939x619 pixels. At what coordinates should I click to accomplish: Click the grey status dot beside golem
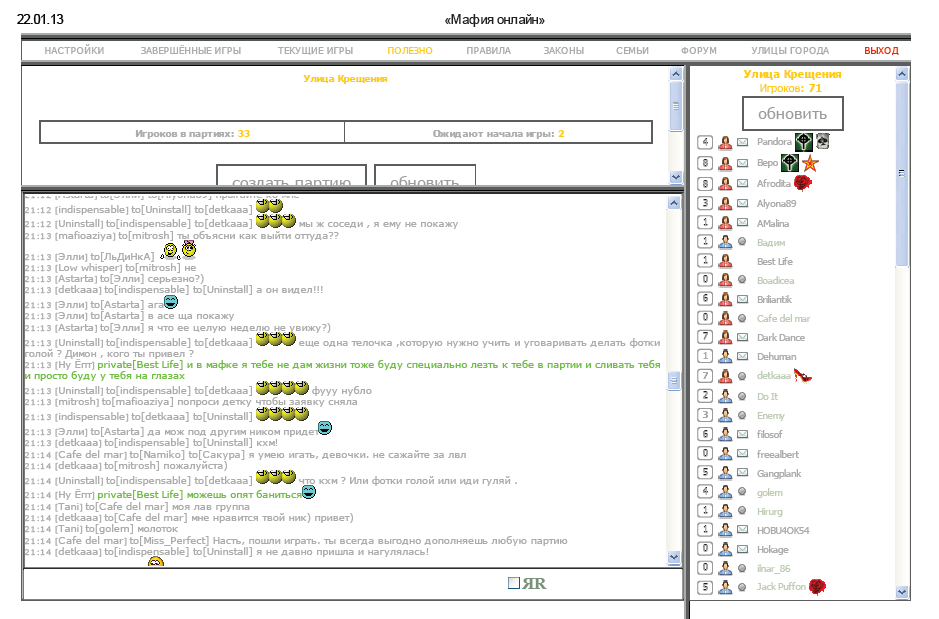coord(743,491)
